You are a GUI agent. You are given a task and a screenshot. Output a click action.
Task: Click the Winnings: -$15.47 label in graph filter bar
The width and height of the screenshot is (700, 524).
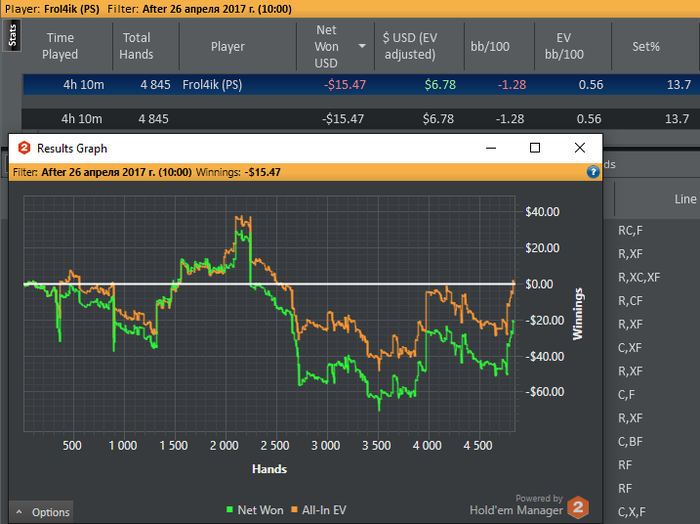pos(238,172)
